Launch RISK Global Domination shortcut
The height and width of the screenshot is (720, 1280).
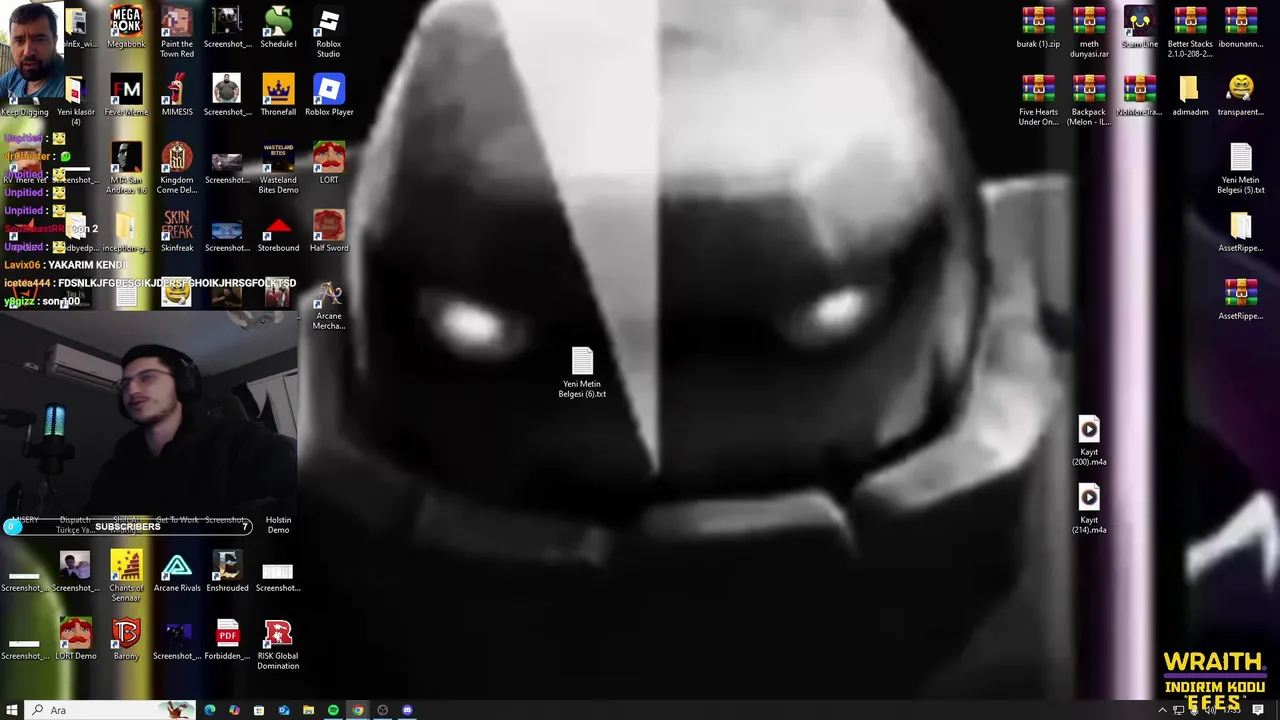[278, 644]
